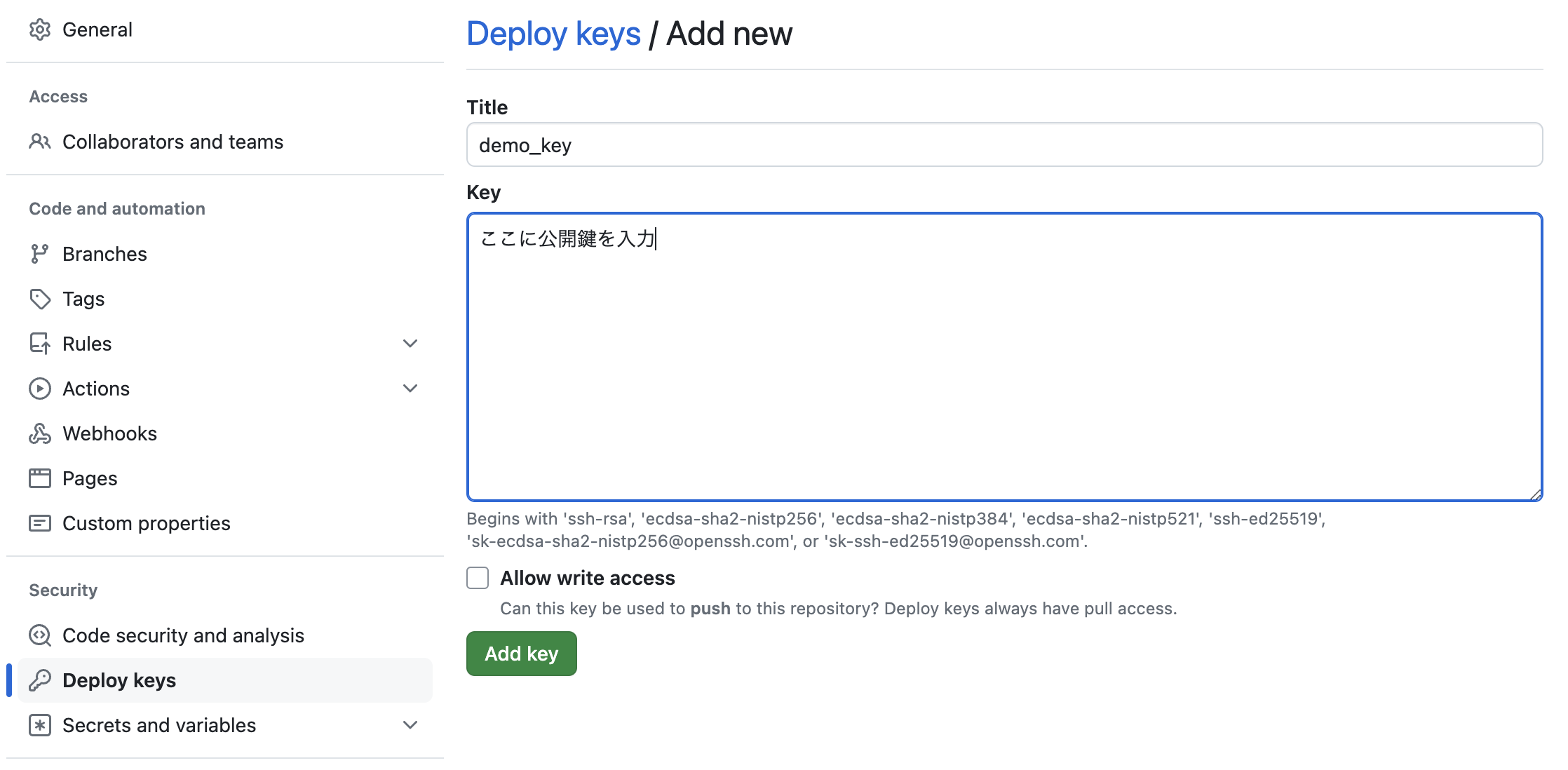This screenshot has height=770, width=1568.
Task: Select the Webhooks icon in the sidebar
Action: pos(41,433)
